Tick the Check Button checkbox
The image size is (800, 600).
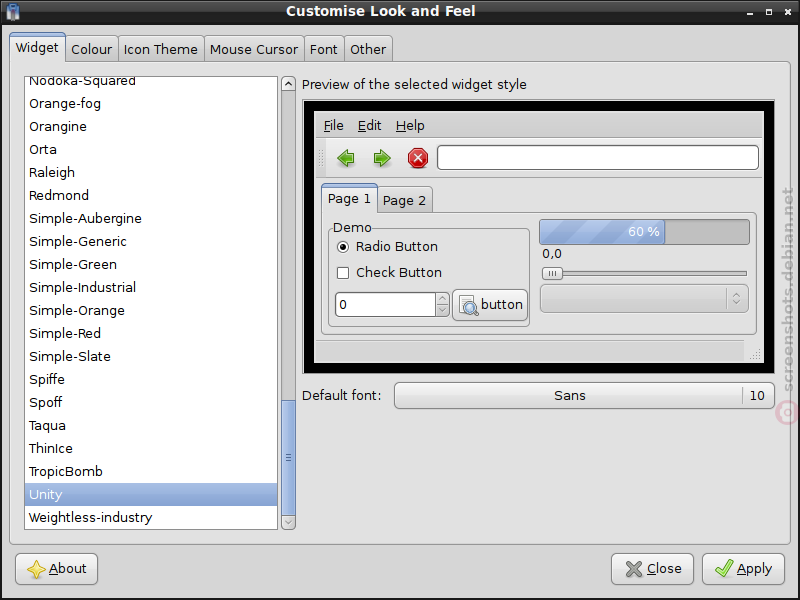pos(390,272)
